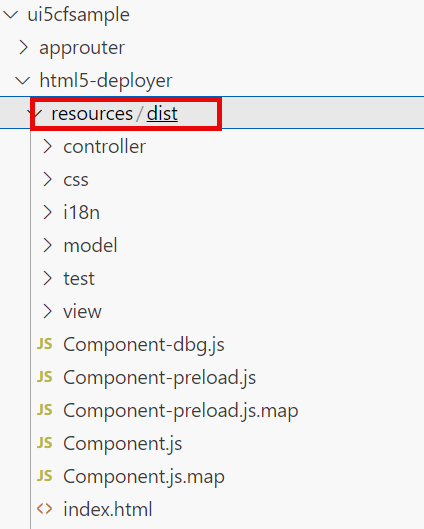The image size is (424, 529).
Task: Open the view folder
Action: point(82,311)
